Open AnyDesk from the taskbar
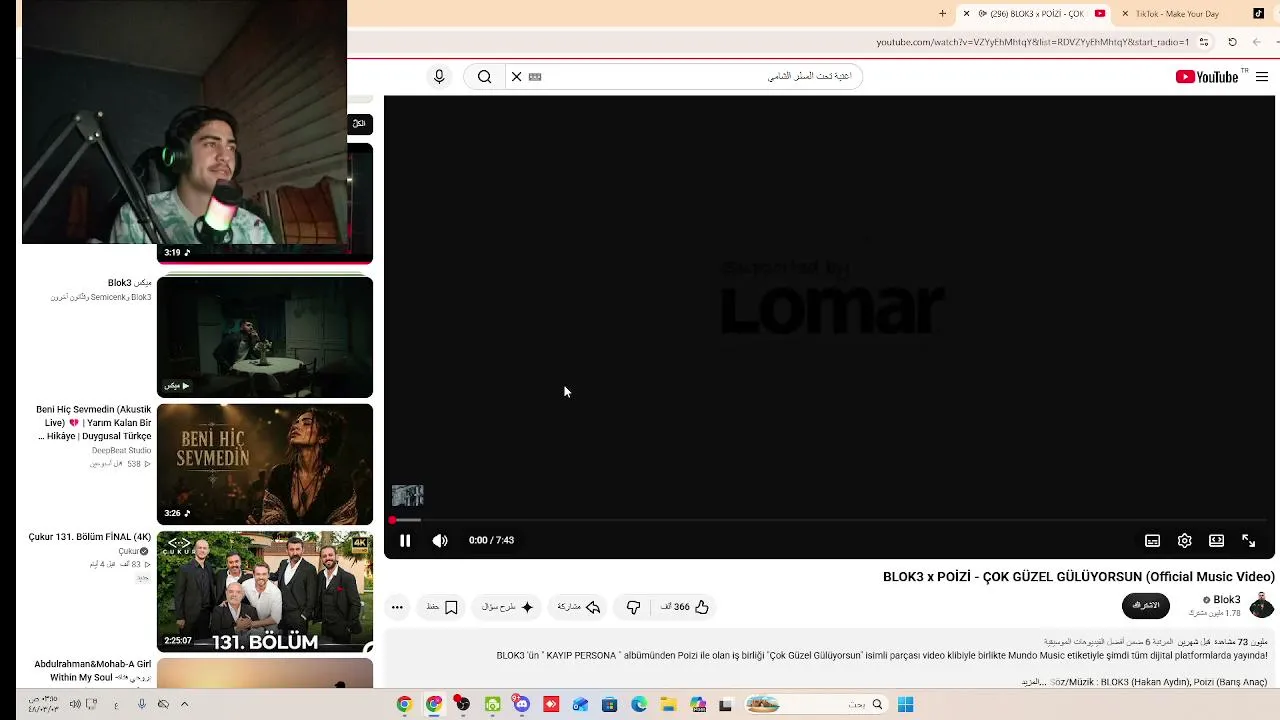This screenshot has width=1280, height=720. pos(551,705)
